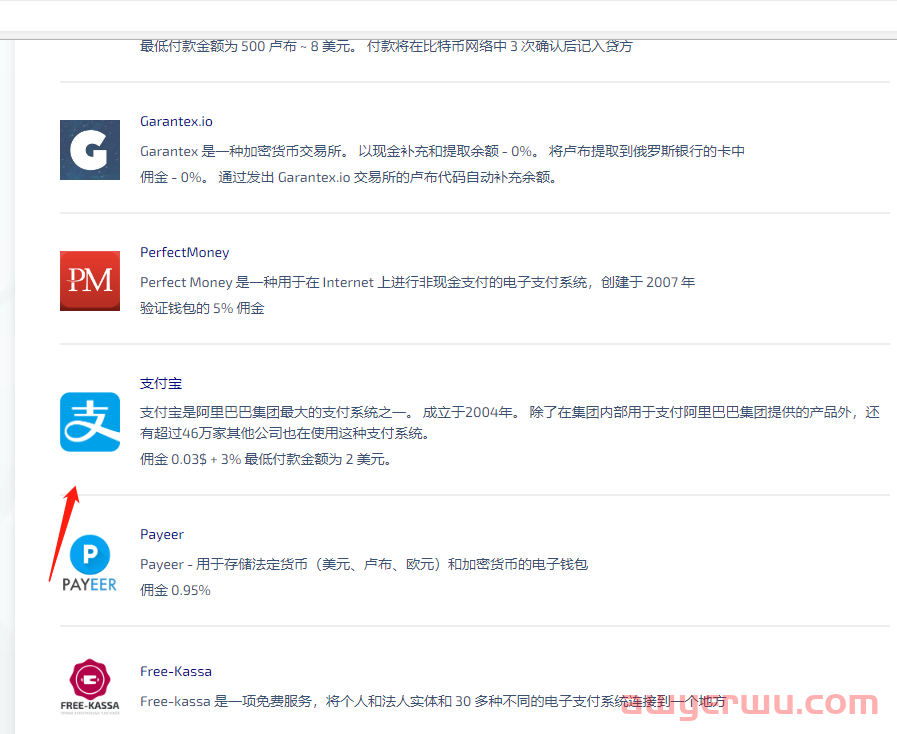Click Payeer description '用于存储法定货币'
897x734 pixels.
coord(252,564)
